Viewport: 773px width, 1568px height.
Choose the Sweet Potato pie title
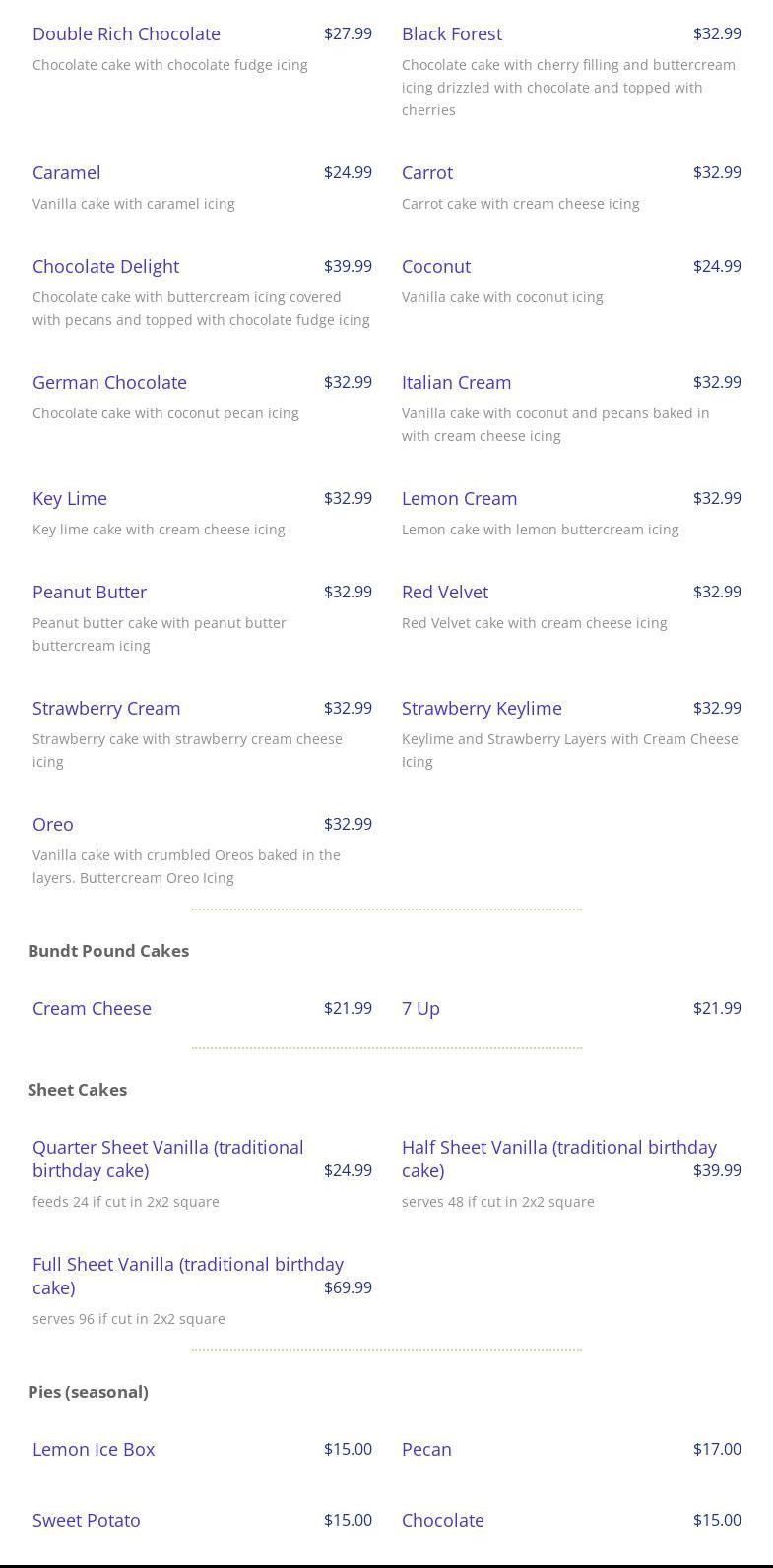(87, 1520)
